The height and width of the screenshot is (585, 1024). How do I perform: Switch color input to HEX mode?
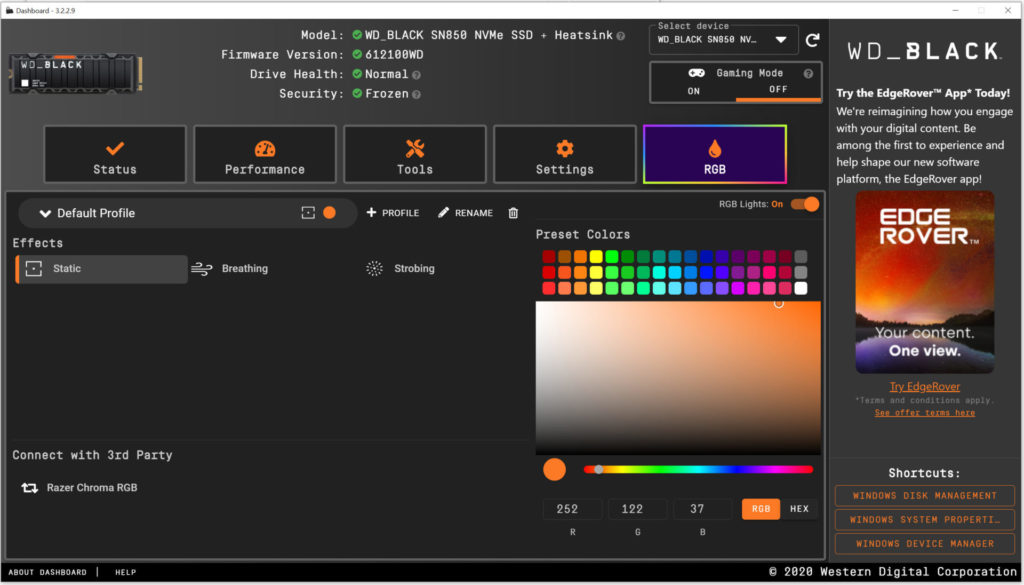(x=799, y=509)
